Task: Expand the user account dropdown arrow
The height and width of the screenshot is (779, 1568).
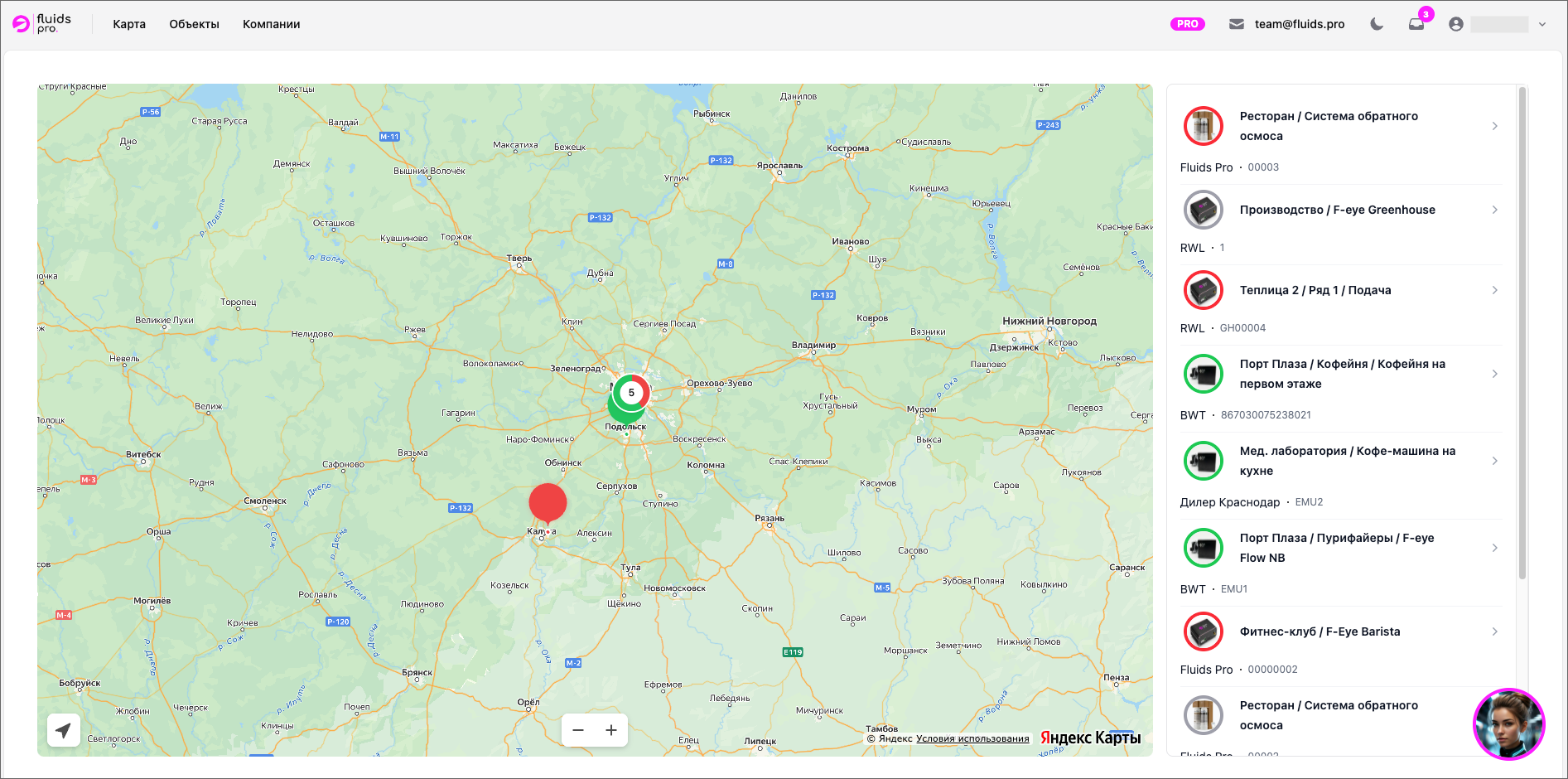Action: (x=1542, y=24)
